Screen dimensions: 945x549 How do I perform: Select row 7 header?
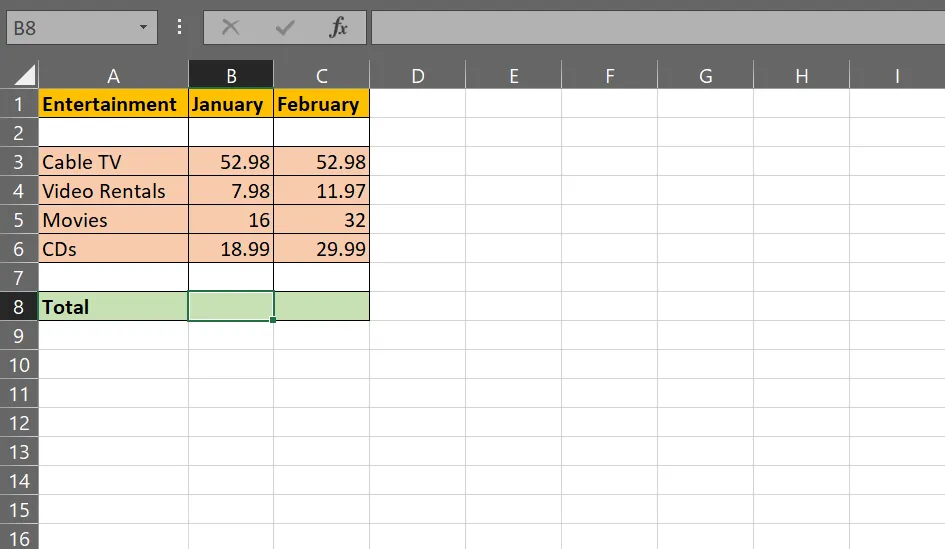click(19, 277)
